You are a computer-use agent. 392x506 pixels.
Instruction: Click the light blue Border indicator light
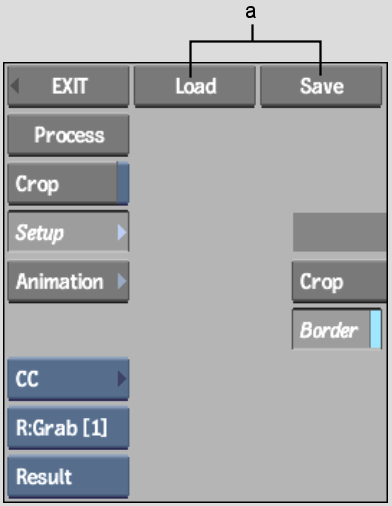point(376,329)
